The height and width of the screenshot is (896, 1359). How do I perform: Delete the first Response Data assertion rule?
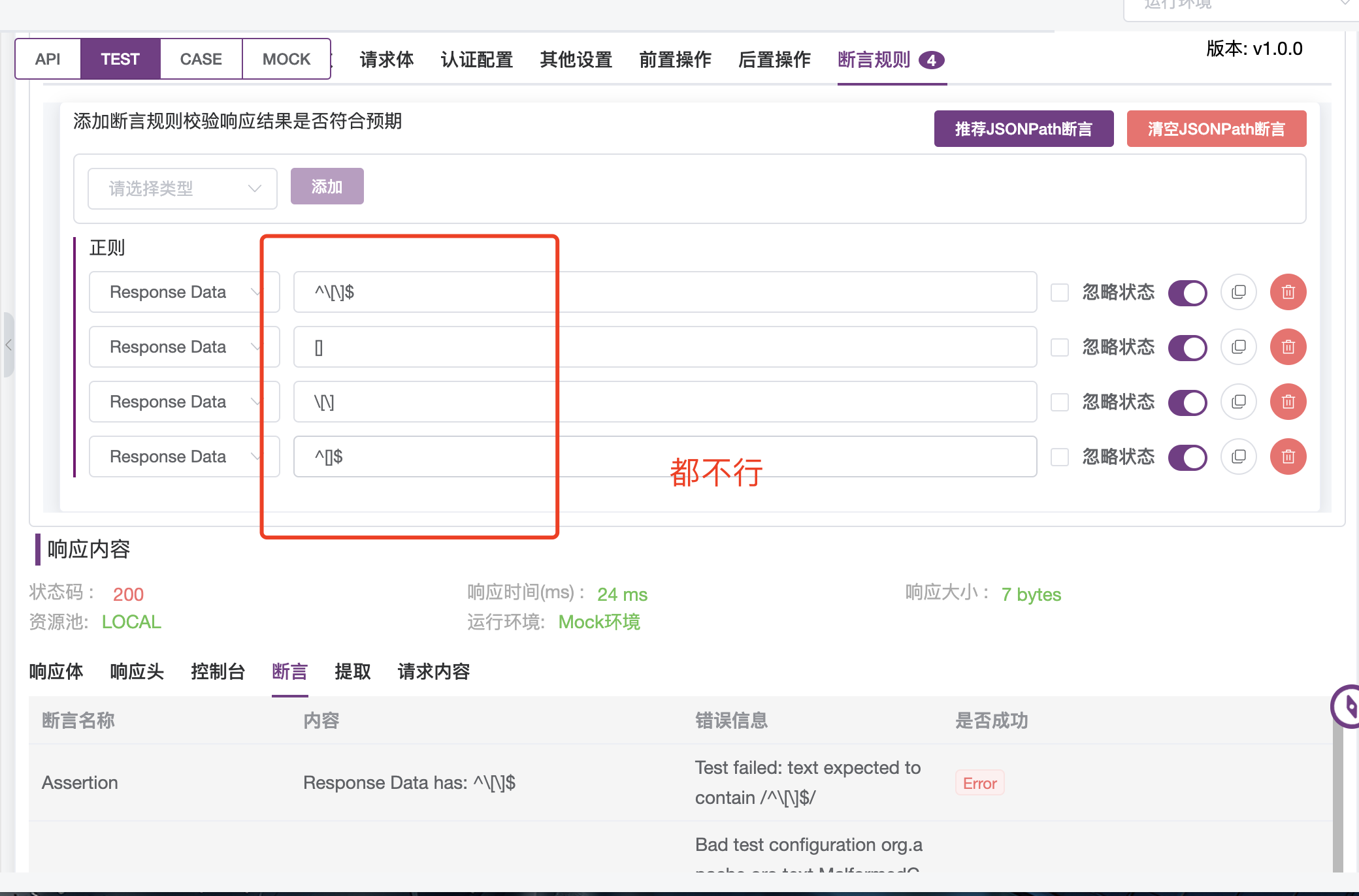tap(1288, 292)
